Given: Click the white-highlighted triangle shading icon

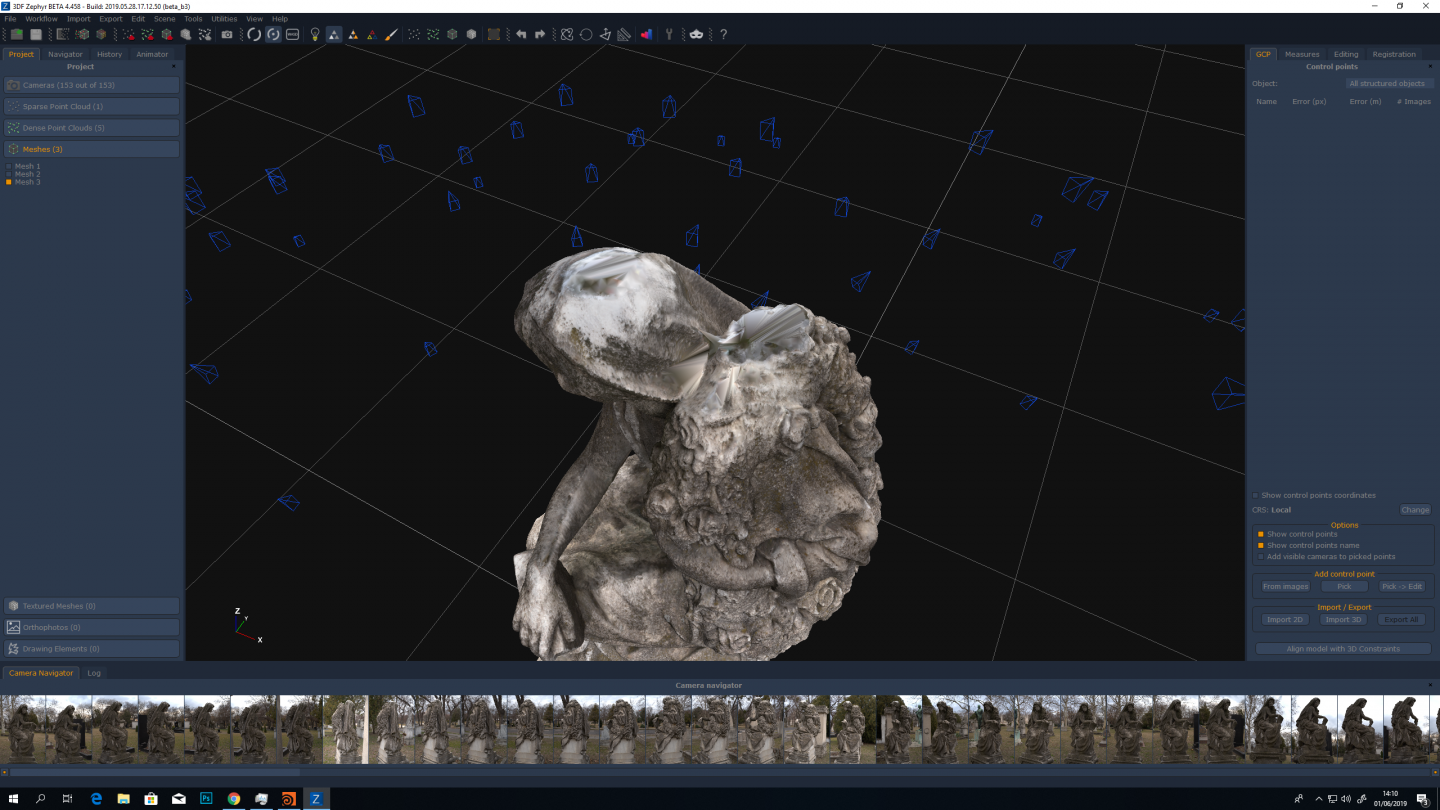Looking at the screenshot, I should pyautogui.click(x=334, y=34).
